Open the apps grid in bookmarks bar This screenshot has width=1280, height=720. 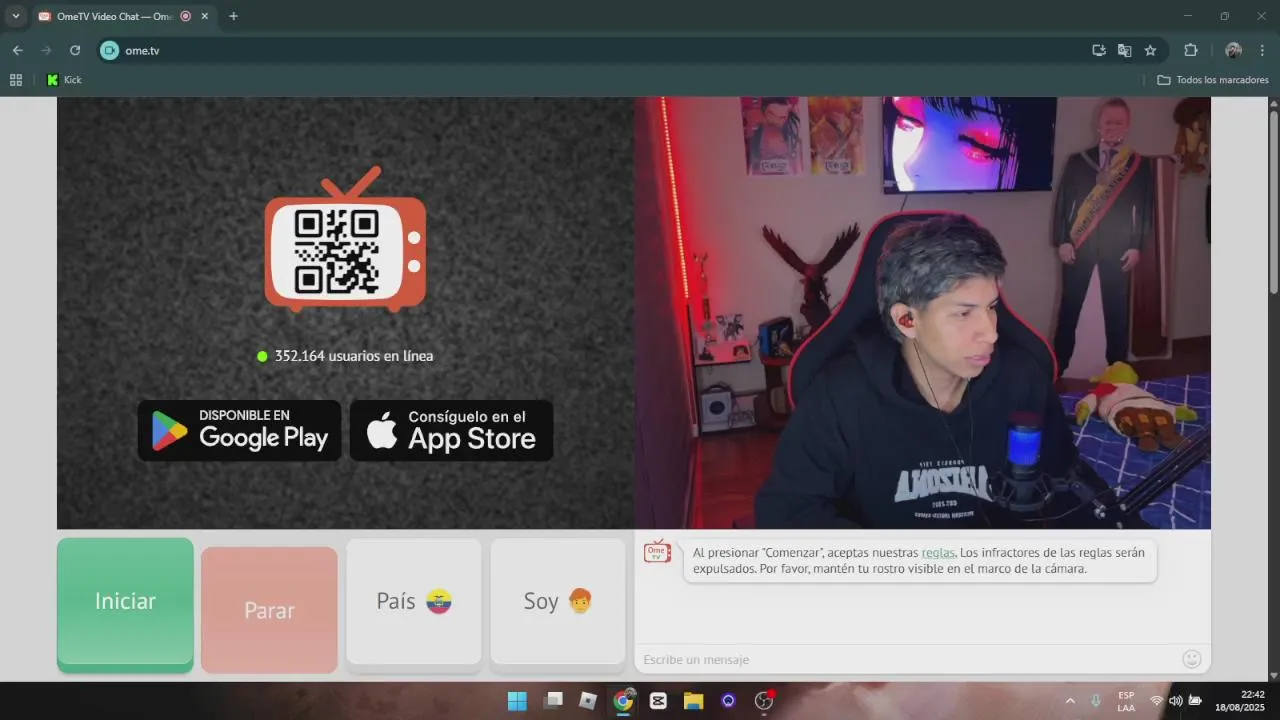(x=16, y=80)
